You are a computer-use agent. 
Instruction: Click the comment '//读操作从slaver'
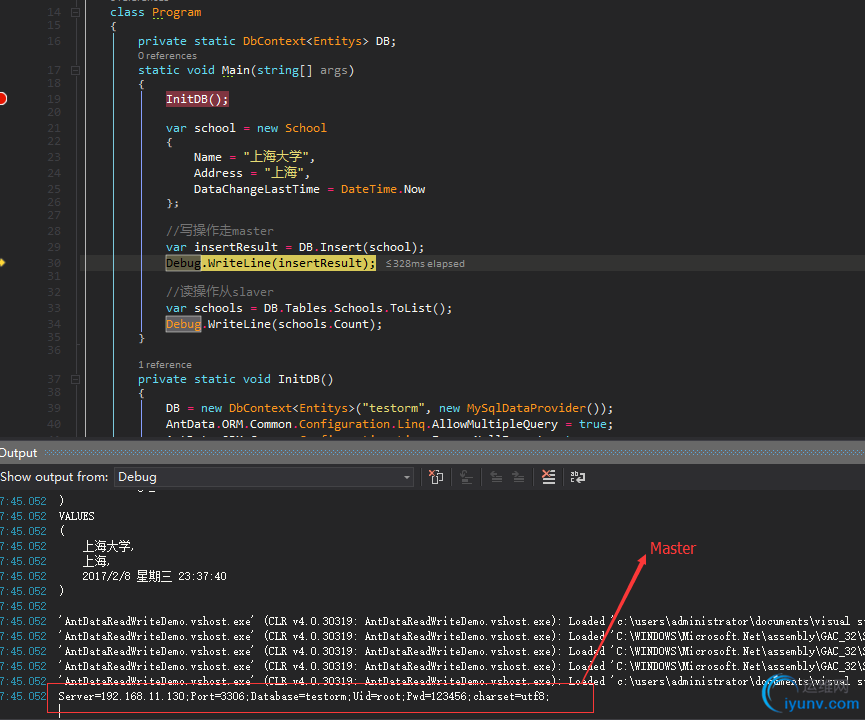click(220, 292)
